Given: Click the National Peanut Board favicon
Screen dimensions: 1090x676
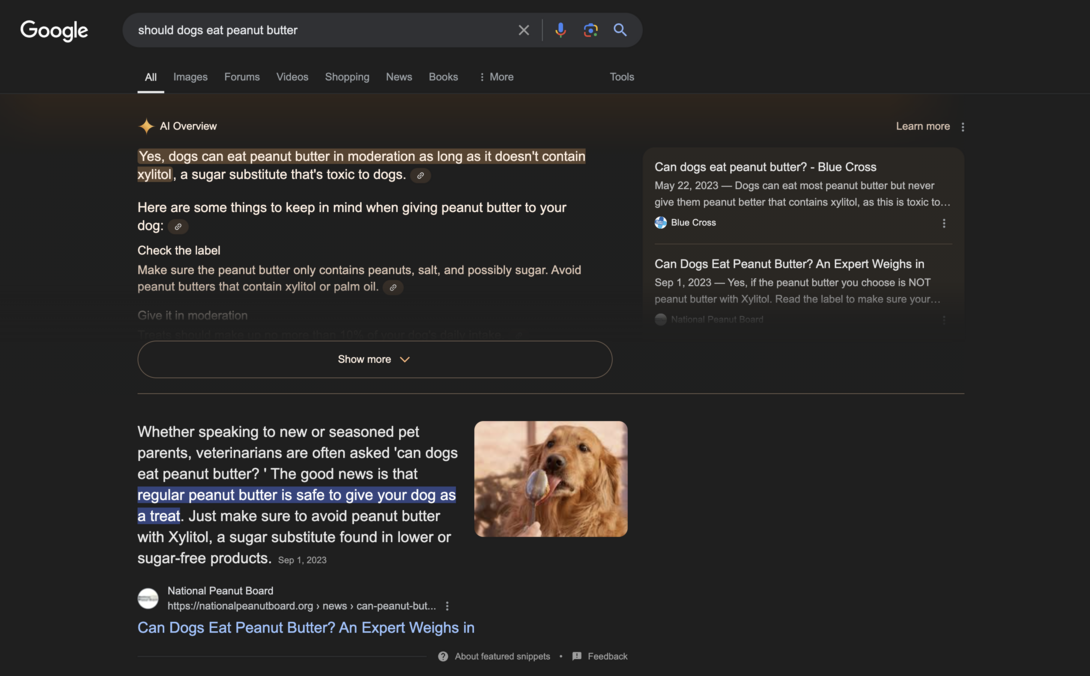Looking at the screenshot, I should 148,598.
